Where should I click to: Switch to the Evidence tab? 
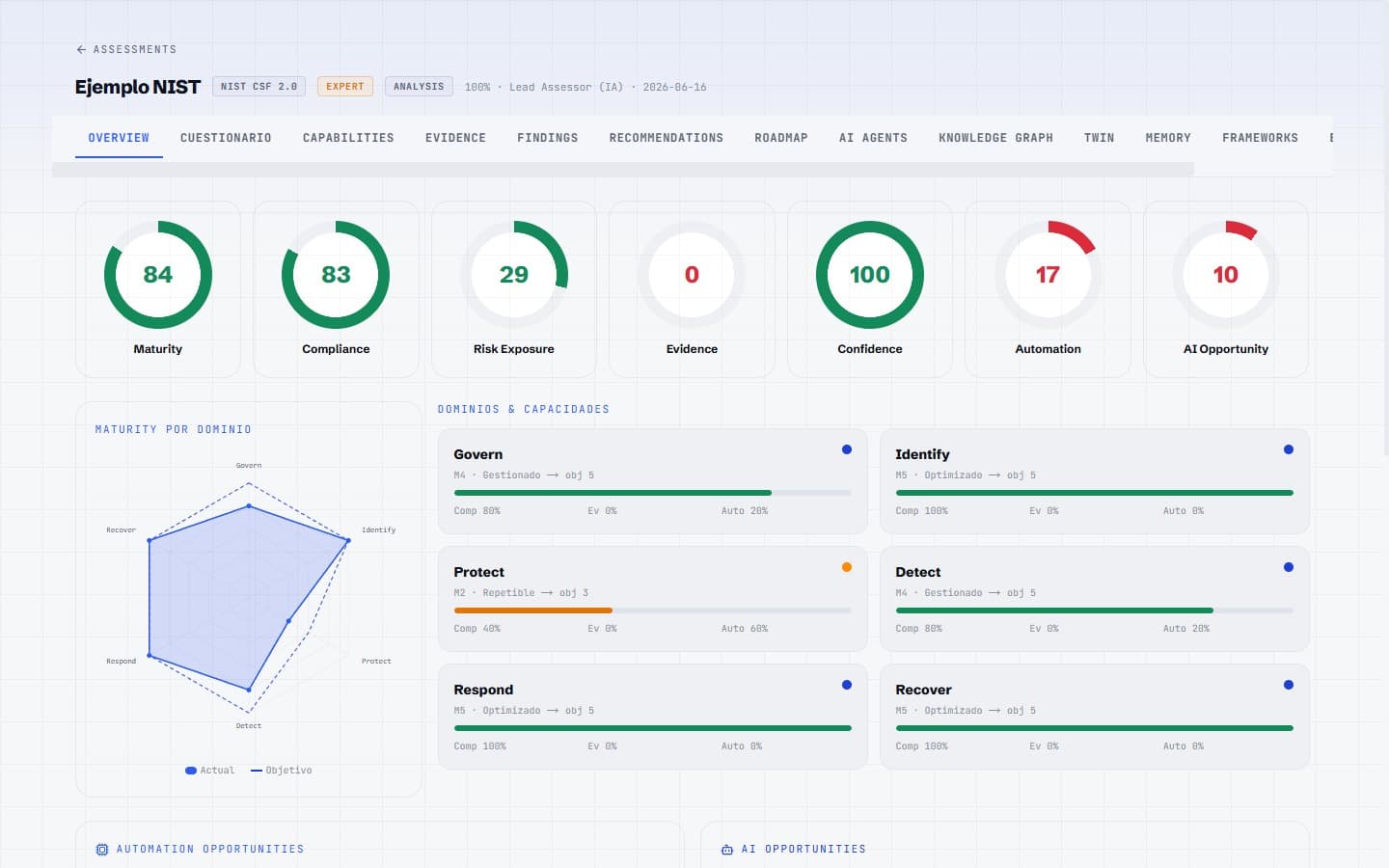point(455,138)
